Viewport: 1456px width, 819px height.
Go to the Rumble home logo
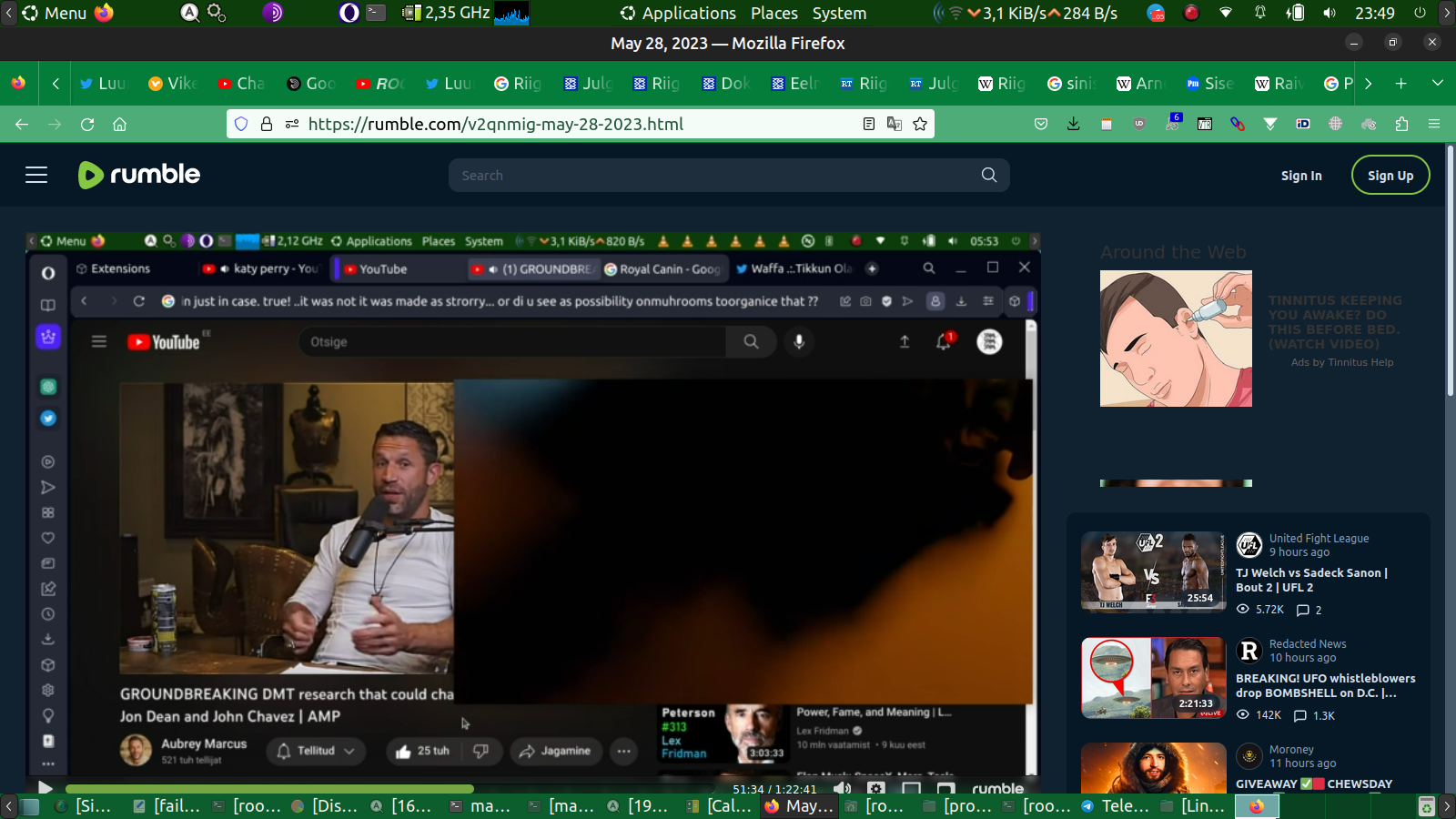(139, 175)
